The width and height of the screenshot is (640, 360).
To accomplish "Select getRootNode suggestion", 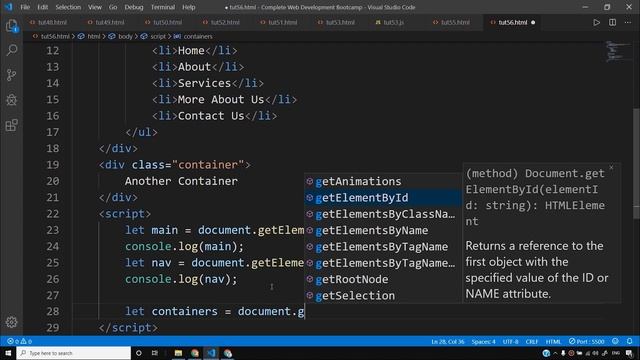I will 384,279.
